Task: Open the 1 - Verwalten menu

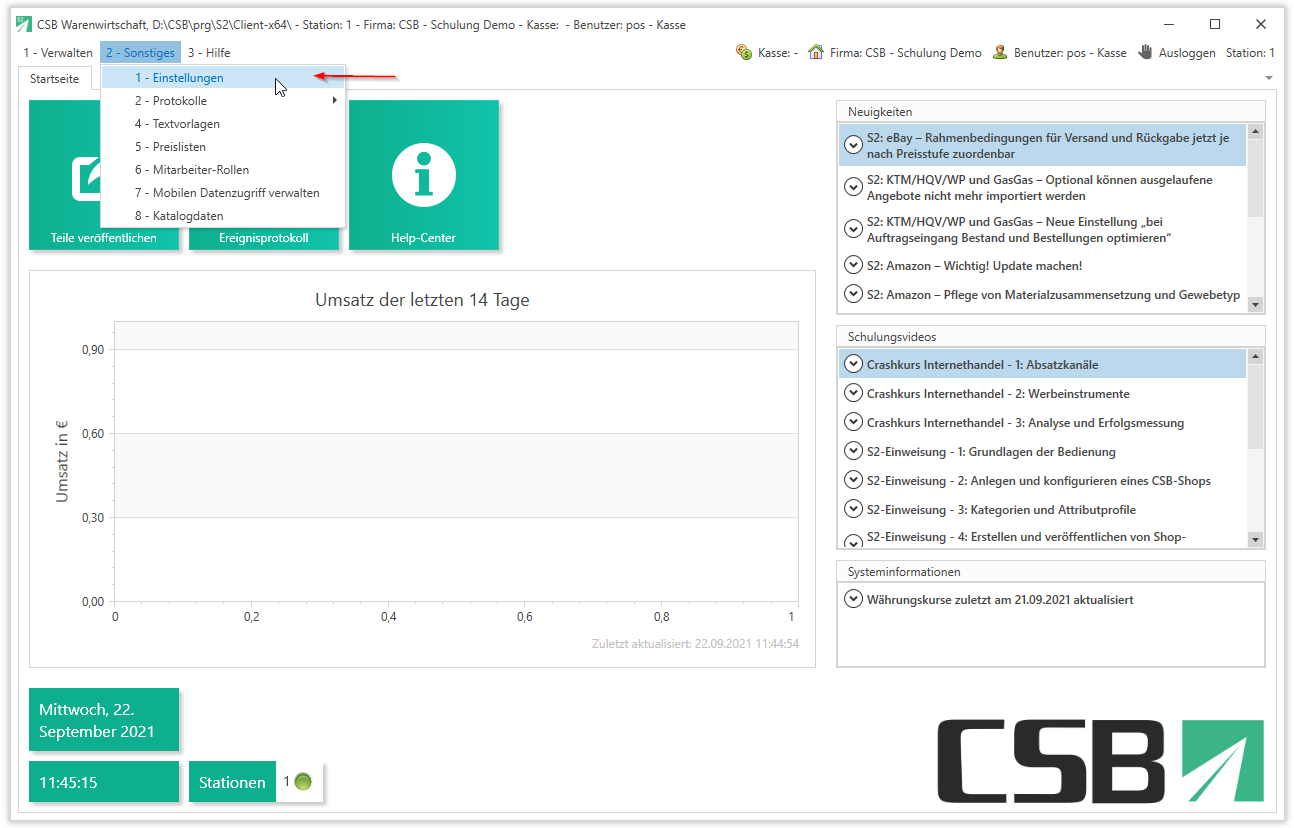Action: click(58, 53)
